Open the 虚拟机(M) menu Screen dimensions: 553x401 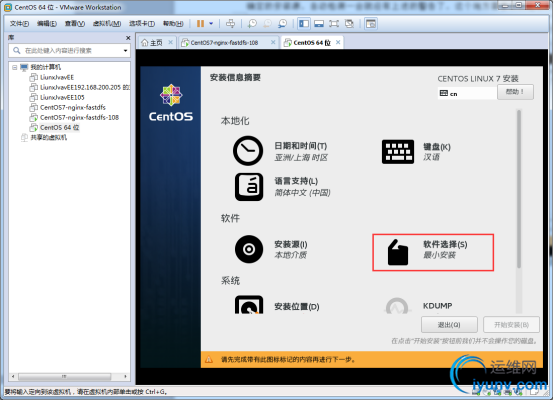tap(107, 24)
